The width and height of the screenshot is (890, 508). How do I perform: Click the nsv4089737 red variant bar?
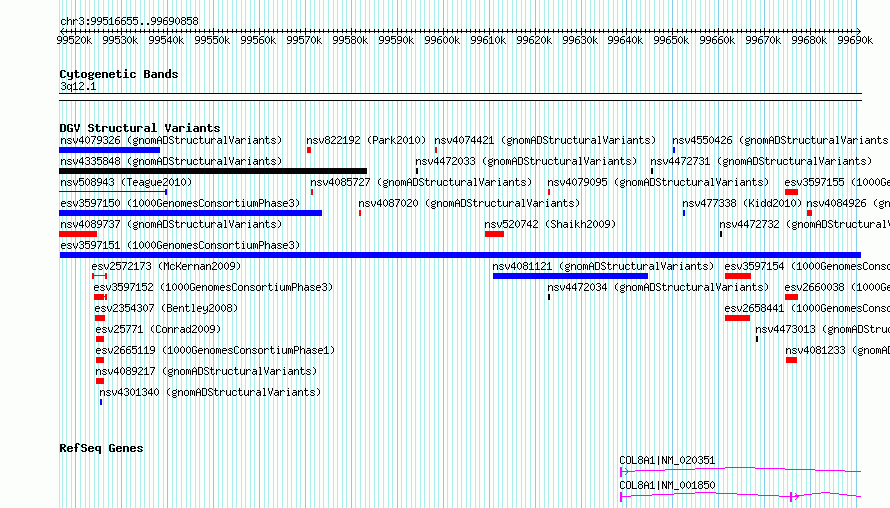[78, 234]
